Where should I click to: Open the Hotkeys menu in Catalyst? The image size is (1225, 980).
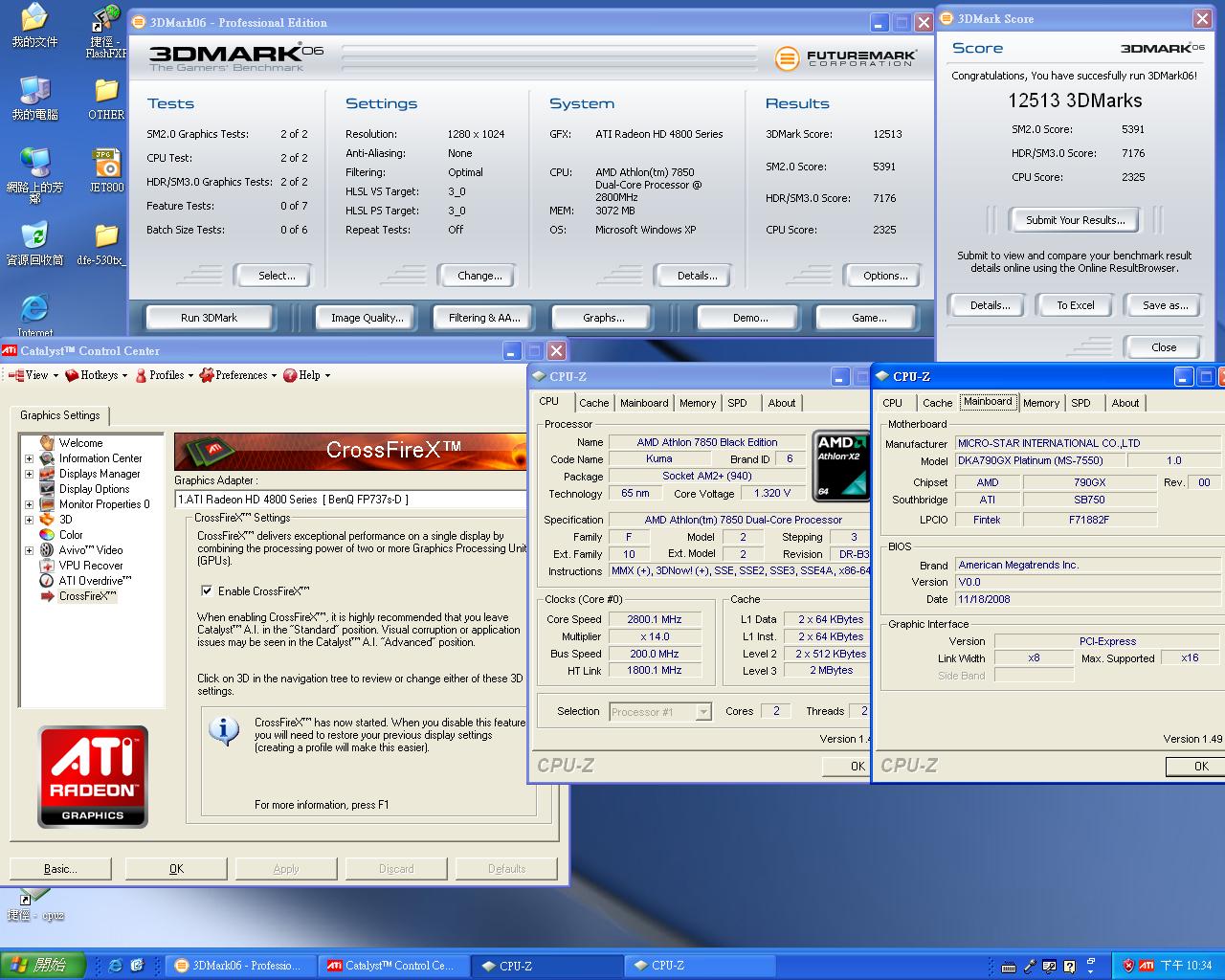pos(97,375)
